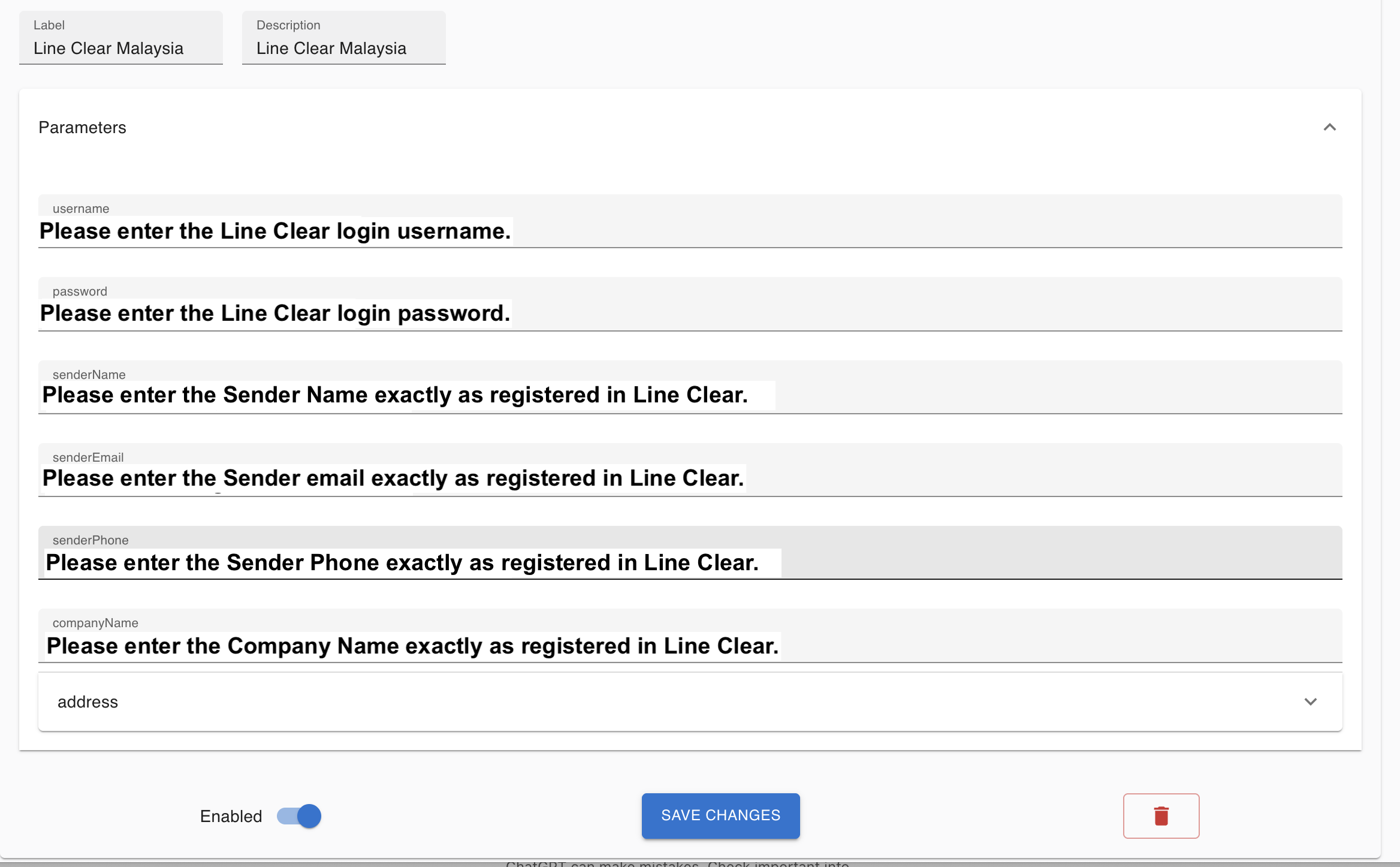Click the Parameters panel header title
Screen dimensions: 1400x867
pos(82,127)
